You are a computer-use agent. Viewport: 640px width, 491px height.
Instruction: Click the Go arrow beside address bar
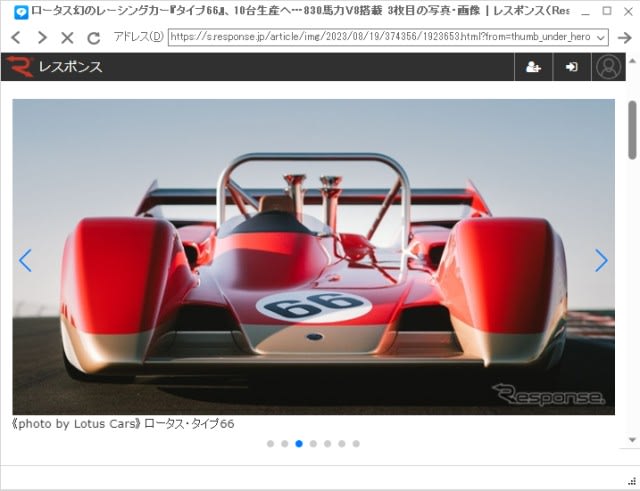(624, 38)
